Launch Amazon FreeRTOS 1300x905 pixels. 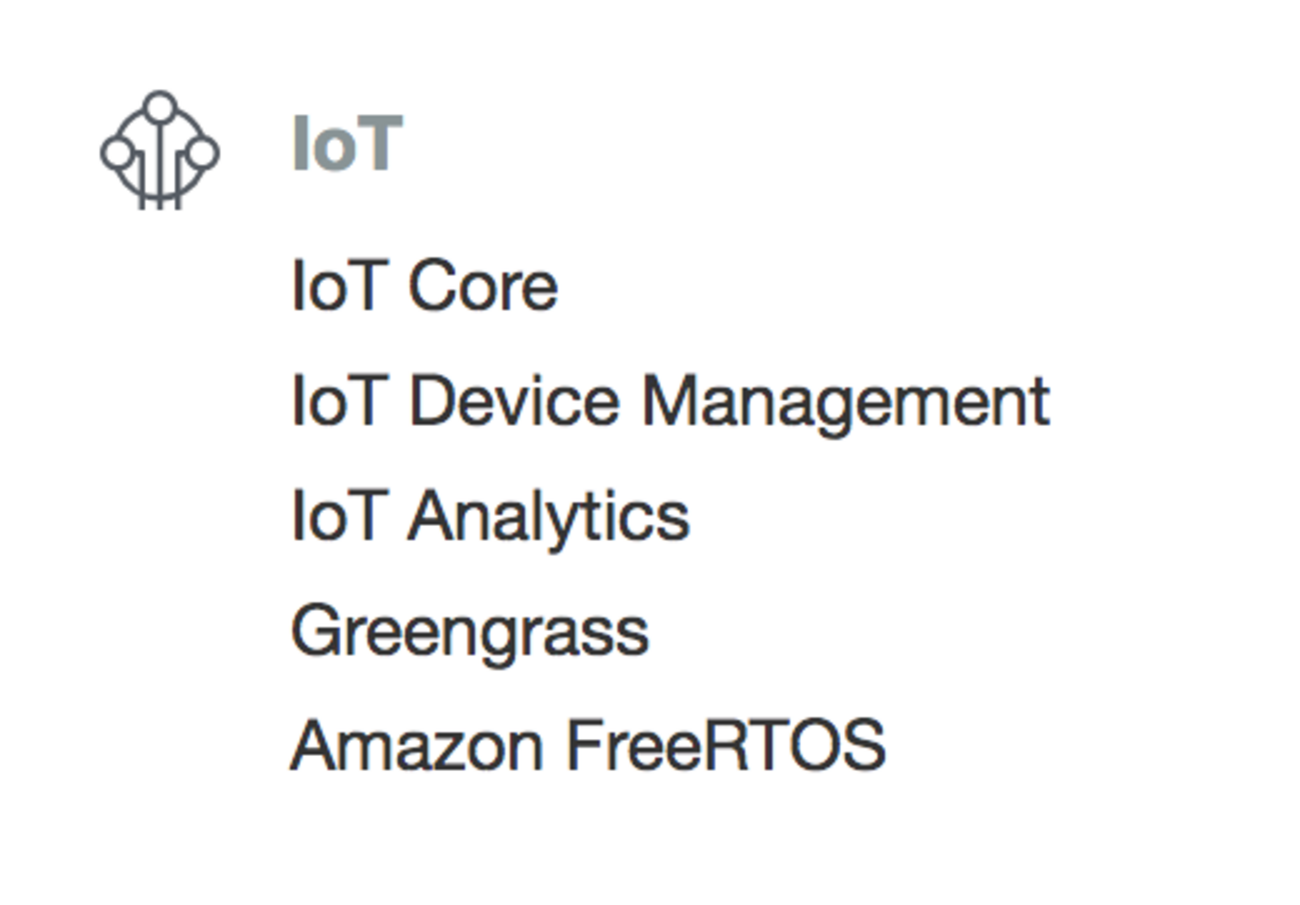[x=587, y=746]
